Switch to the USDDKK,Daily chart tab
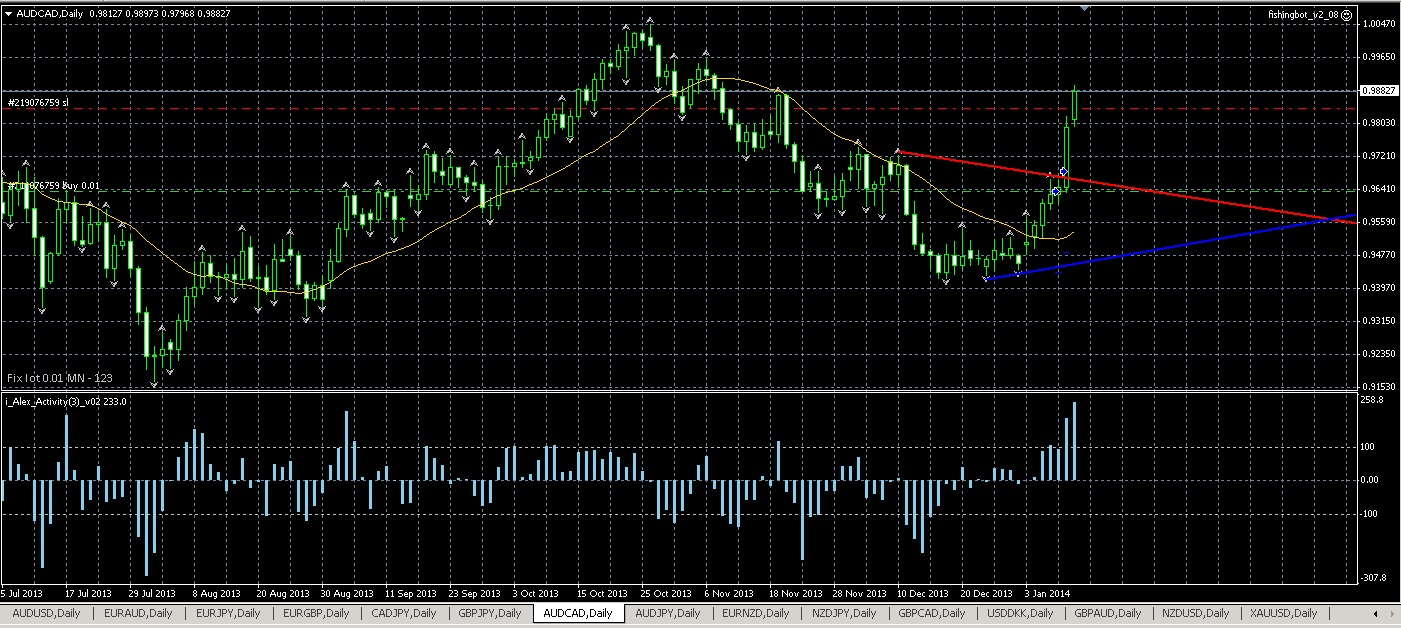This screenshot has width=1401, height=628. pyautogui.click(x=1019, y=613)
